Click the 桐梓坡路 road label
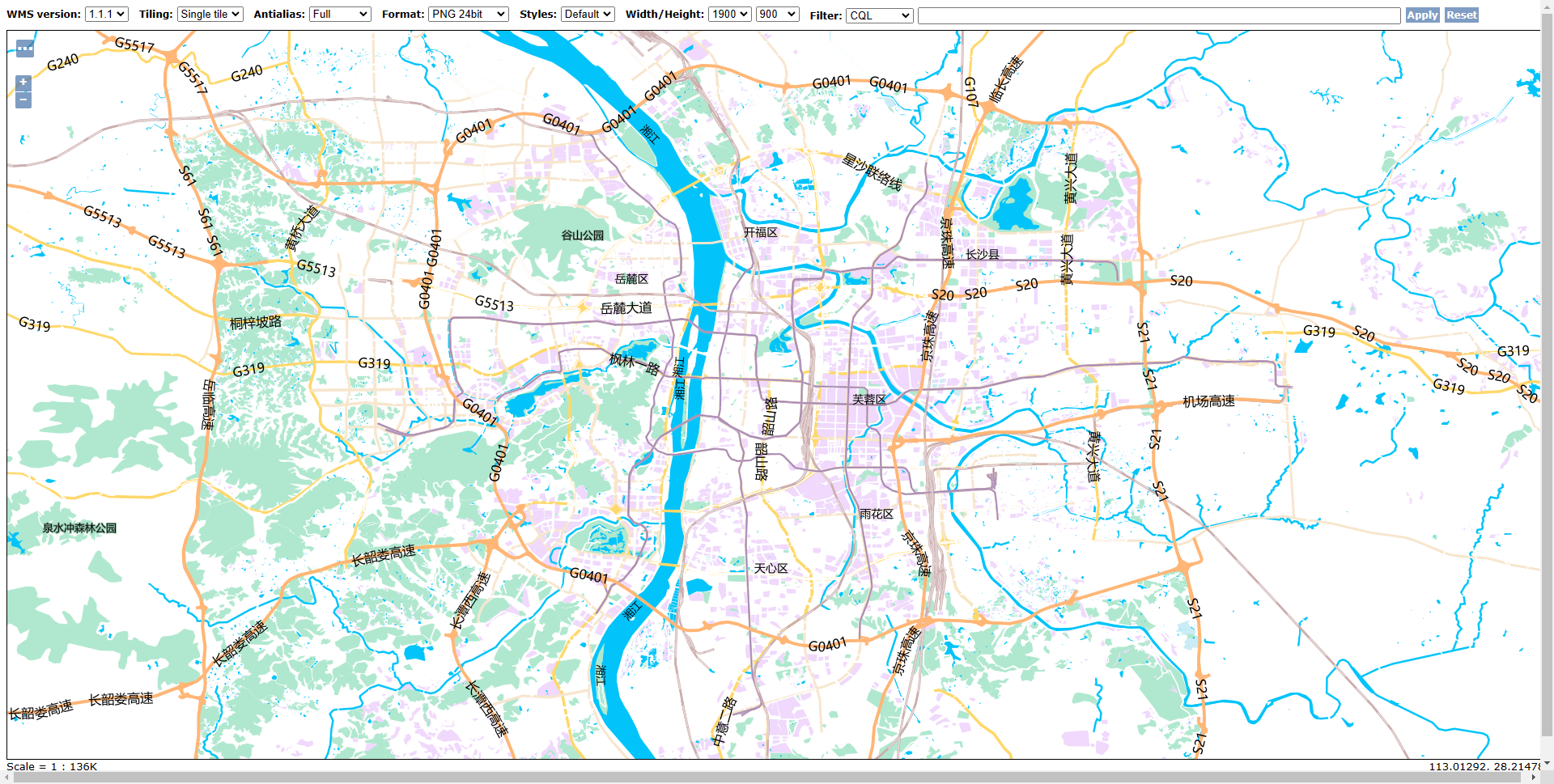This screenshot has width=1554, height=784. [x=256, y=323]
